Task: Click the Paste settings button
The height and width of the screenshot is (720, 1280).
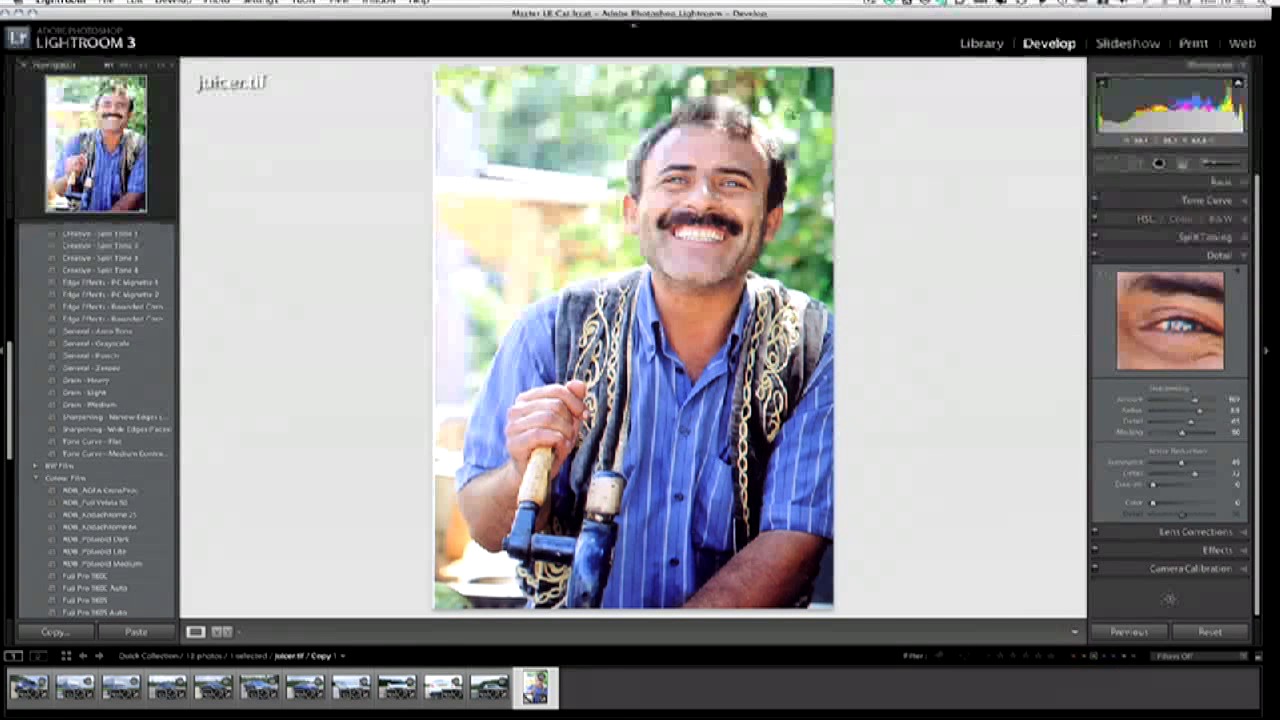Action: pyautogui.click(x=136, y=632)
